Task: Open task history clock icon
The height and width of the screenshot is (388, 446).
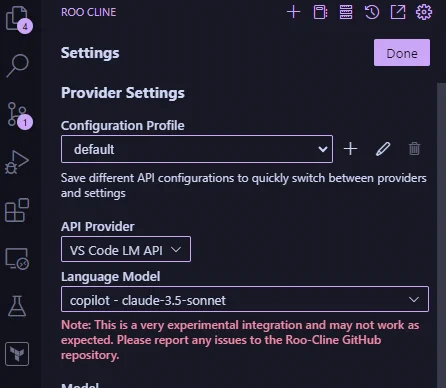Action: tap(372, 12)
